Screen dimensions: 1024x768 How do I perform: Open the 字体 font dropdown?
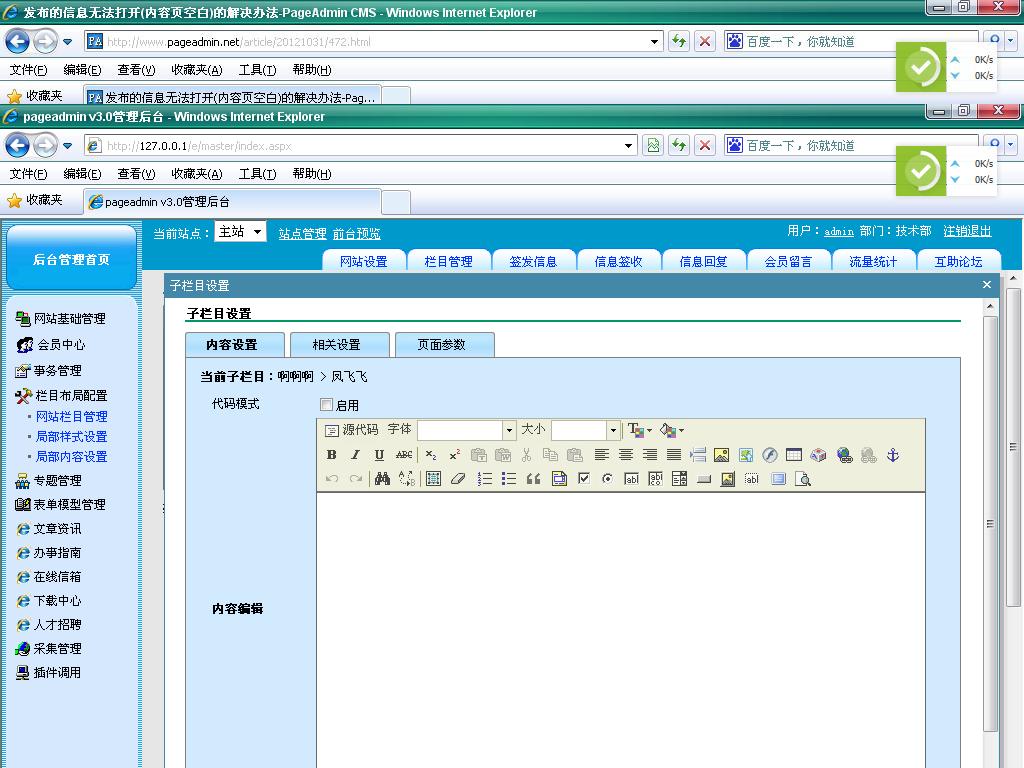(x=508, y=430)
